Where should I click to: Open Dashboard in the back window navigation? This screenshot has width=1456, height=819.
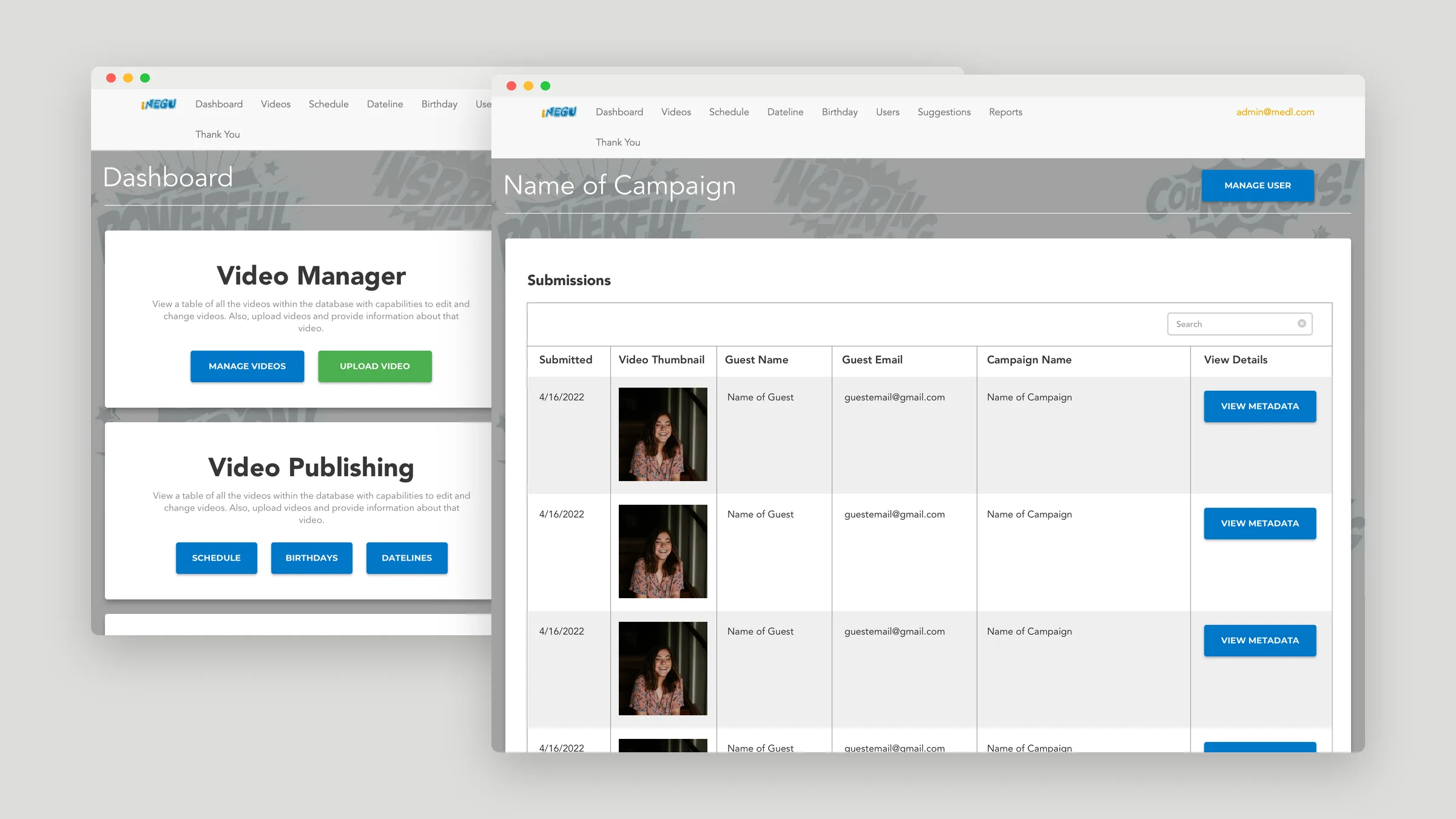point(219,104)
